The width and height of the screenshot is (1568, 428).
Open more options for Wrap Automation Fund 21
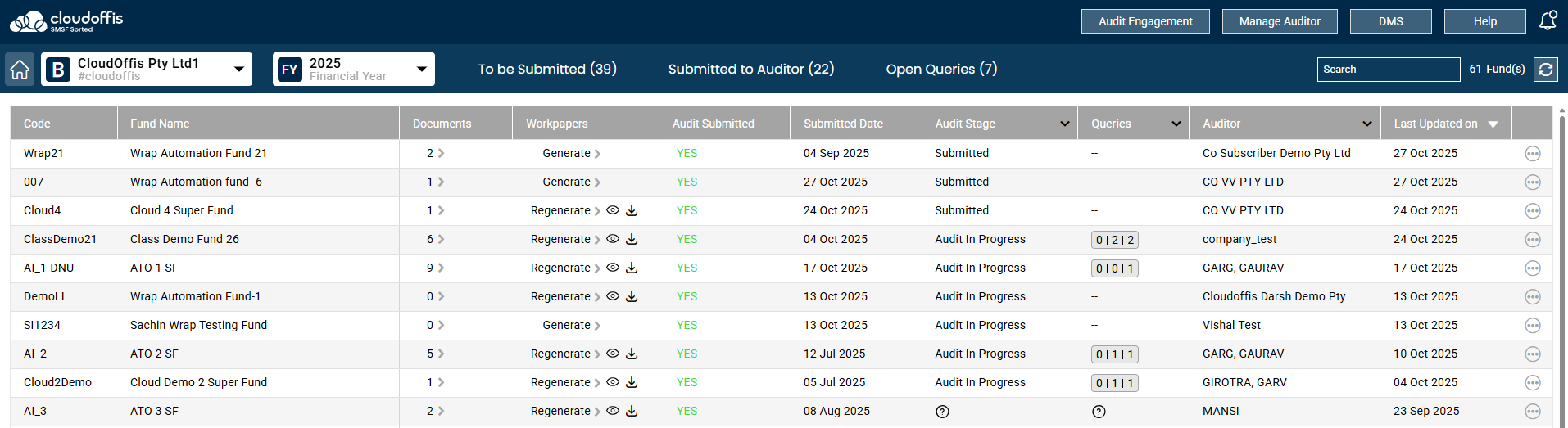pos(1533,154)
